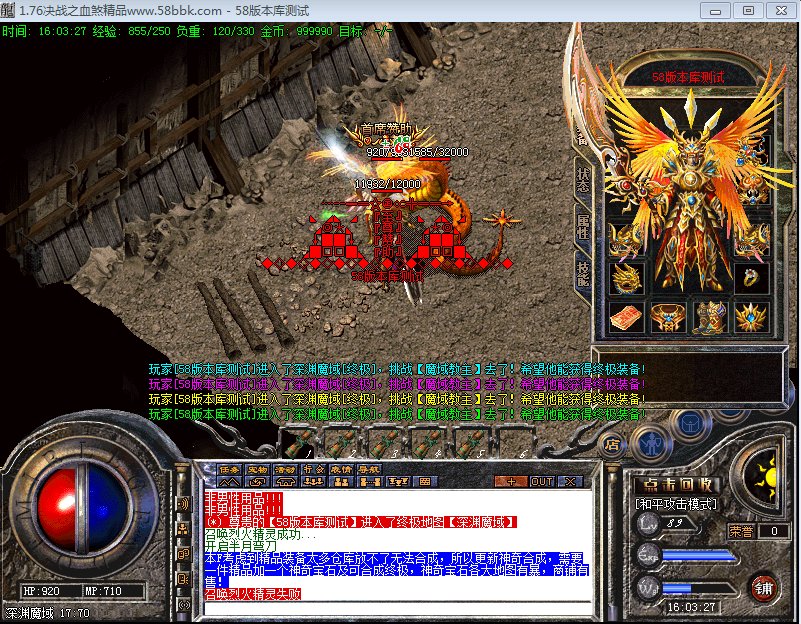Open the 店 shop round button
Image resolution: width=801 pixels, height=624 pixels.
point(611,445)
